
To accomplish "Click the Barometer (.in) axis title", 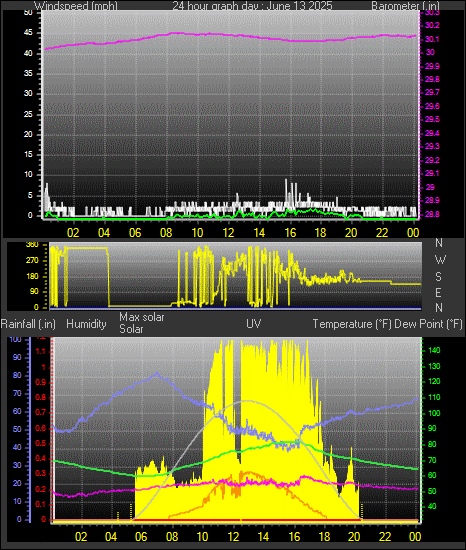I will click(405, 6).
